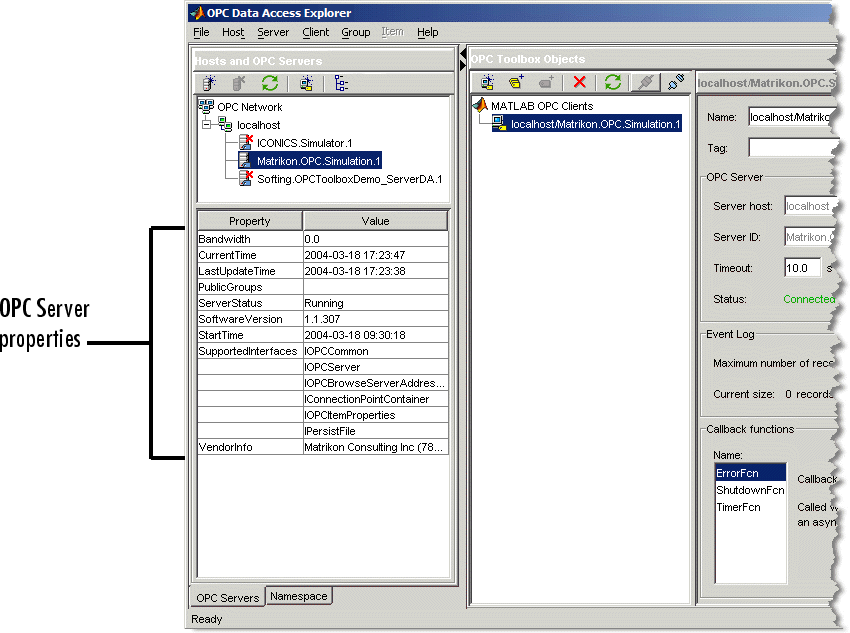The height and width of the screenshot is (633, 850).
Task: Select TimerFcn callback function
Action: pos(740,507)
